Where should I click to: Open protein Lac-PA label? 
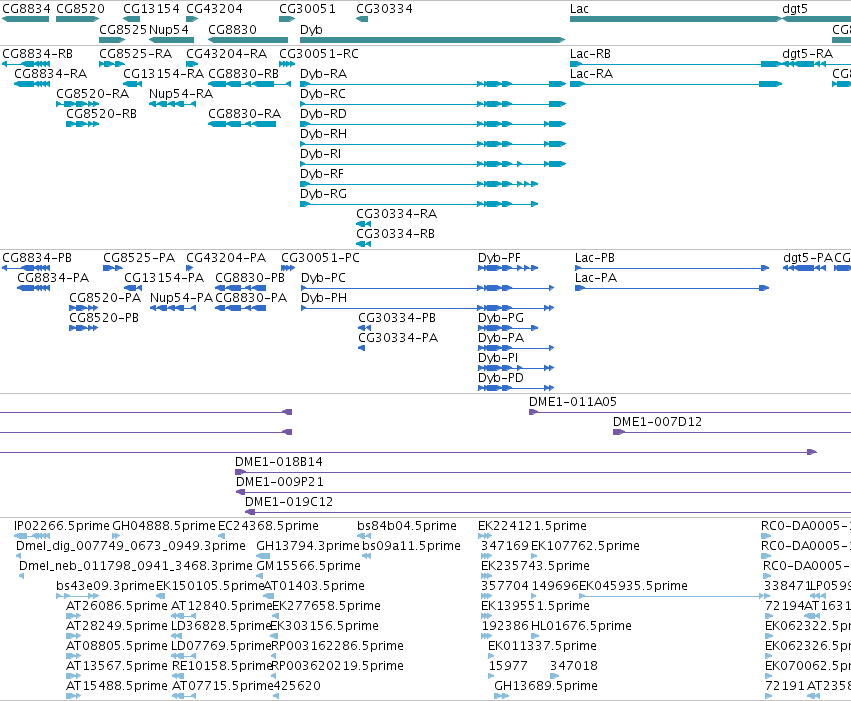pyautogui.click(x=596, y=278)
